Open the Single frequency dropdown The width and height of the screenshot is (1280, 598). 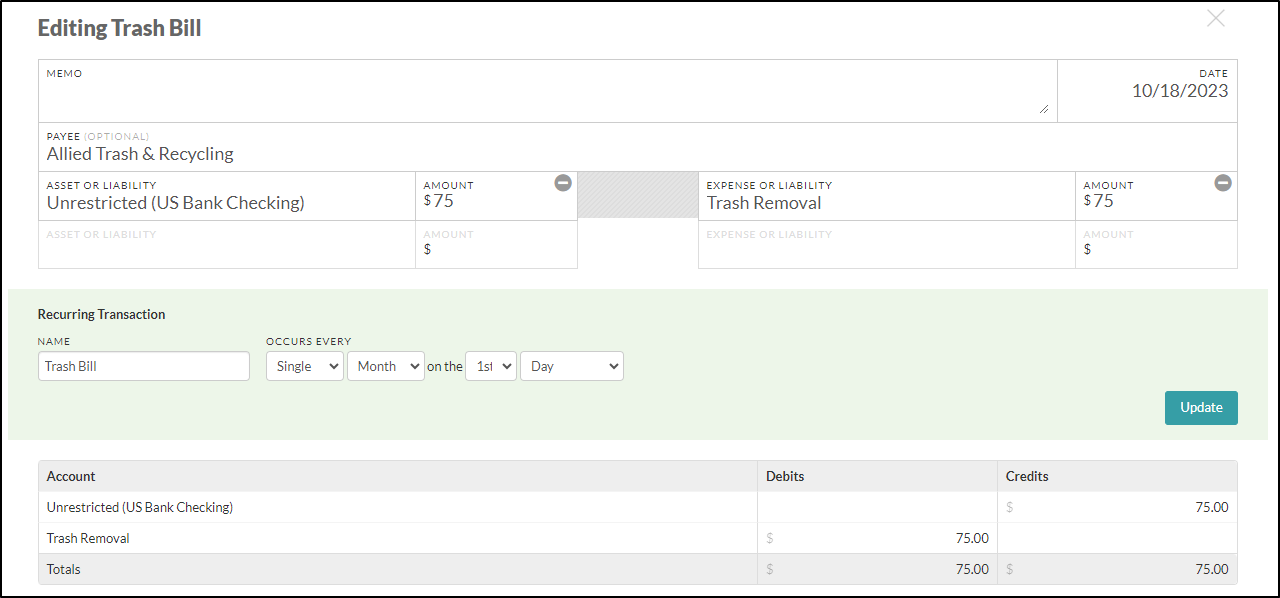pos(305,366)
